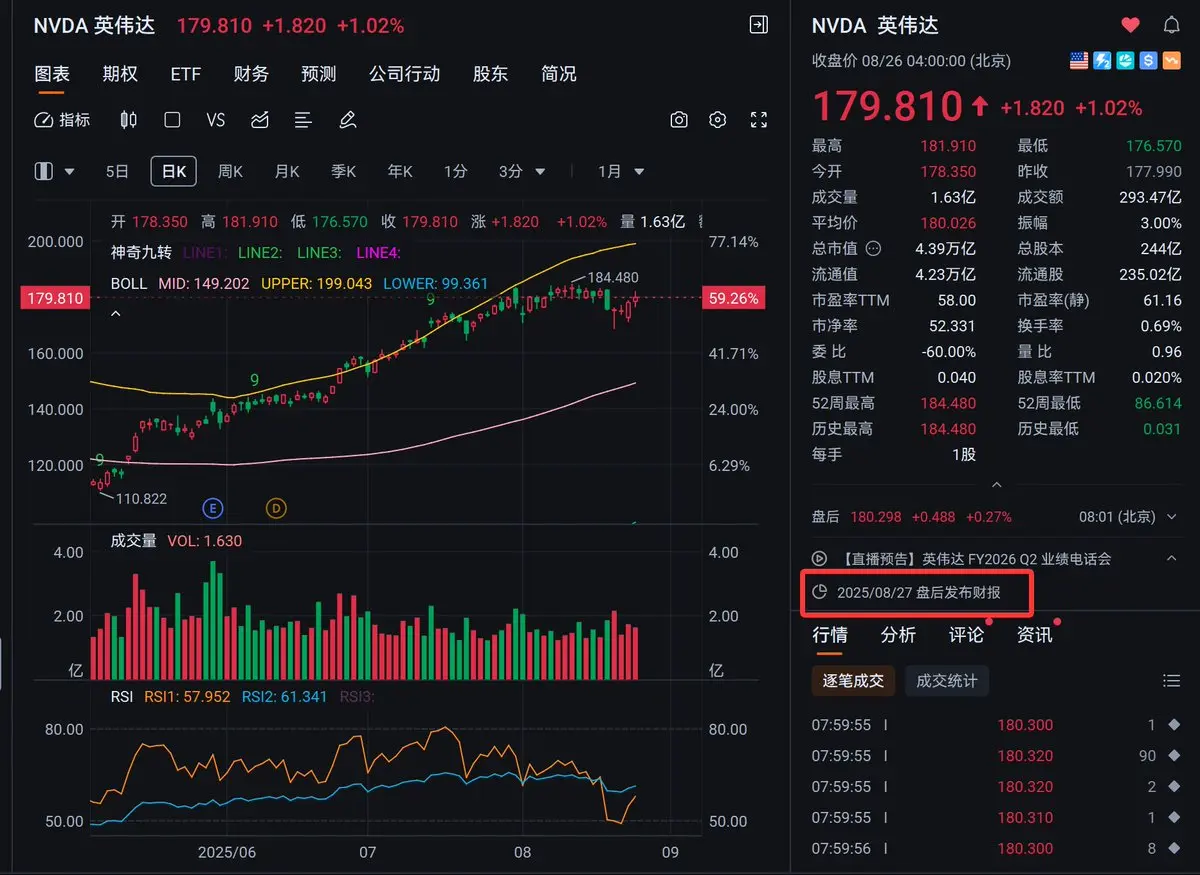This screenshot has width=1200, height=875.
Task: Open the ETF tab
Action: (x=186, y=74)
